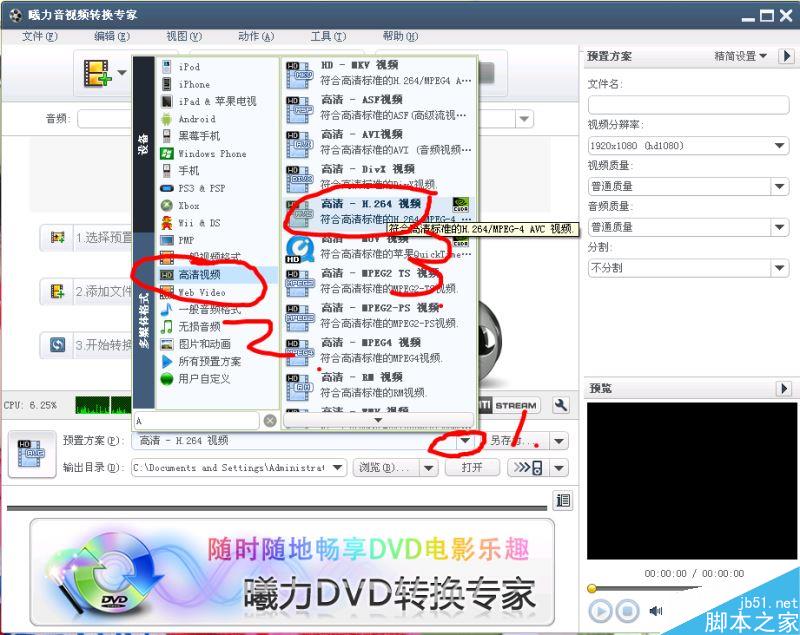The image size is (800, 635).
Task: Pick 高清 - AVI视频 preset
Action: pos(379,142)
